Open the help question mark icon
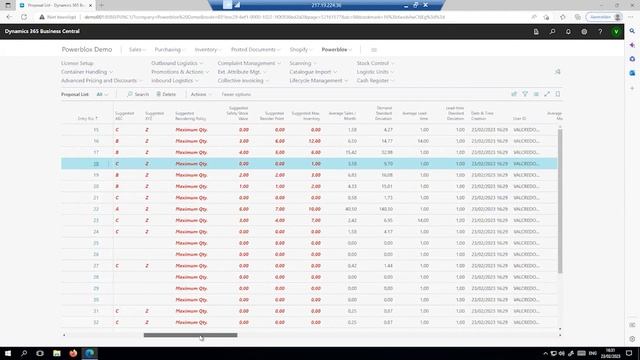The height and width of the screenshot is (360, 640). click(x=600, y=31)
